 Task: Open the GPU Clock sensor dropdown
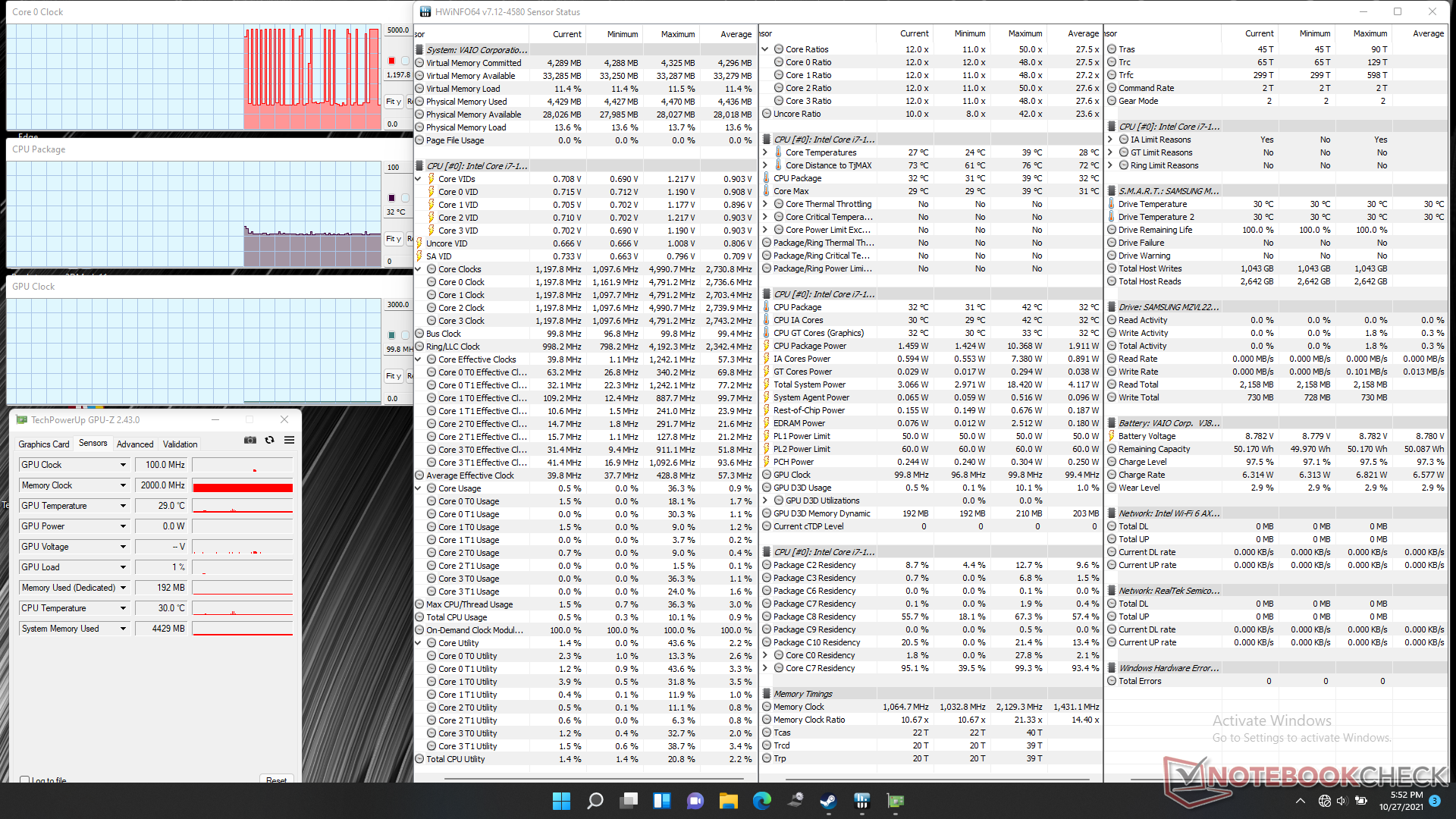(x=123, y=465)
